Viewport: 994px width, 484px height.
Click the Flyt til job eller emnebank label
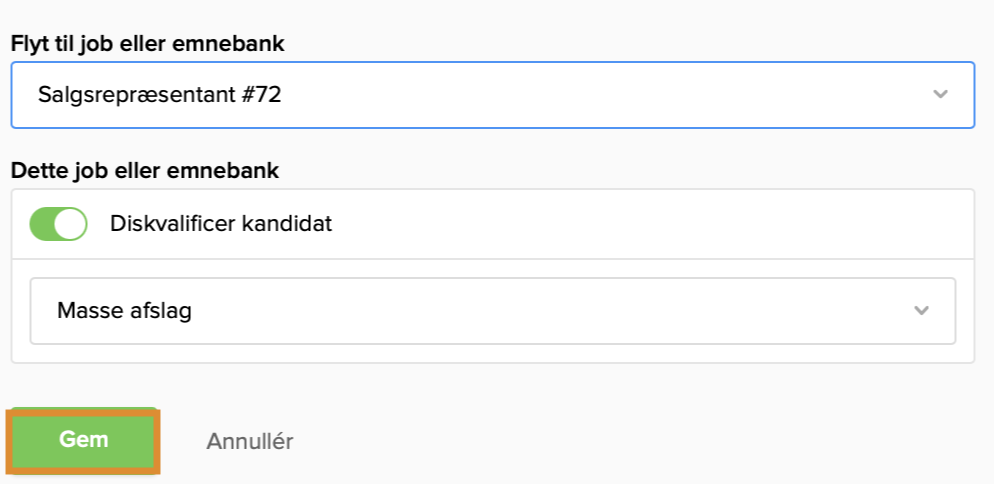tap(148, 44)
